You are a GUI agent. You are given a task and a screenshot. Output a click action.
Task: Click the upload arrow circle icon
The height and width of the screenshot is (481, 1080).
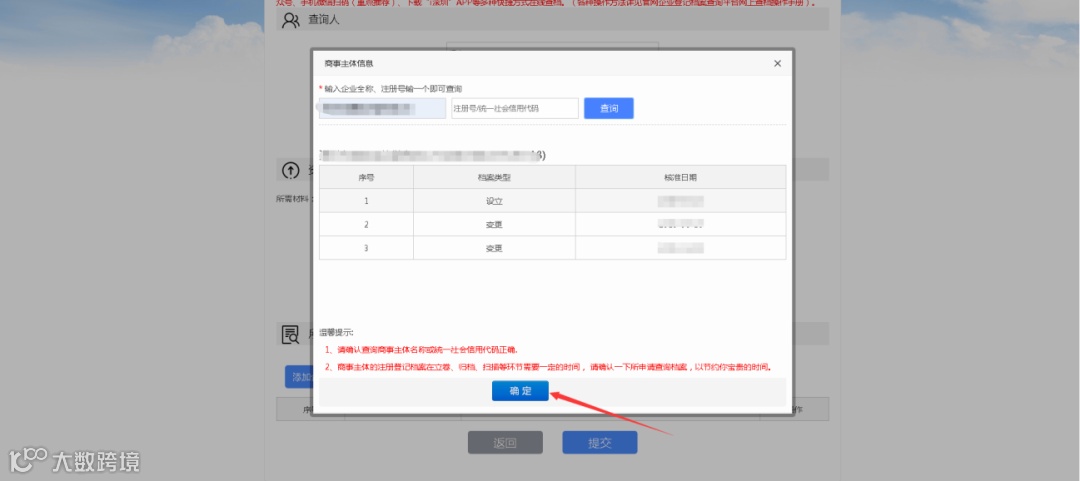point(291,170)
